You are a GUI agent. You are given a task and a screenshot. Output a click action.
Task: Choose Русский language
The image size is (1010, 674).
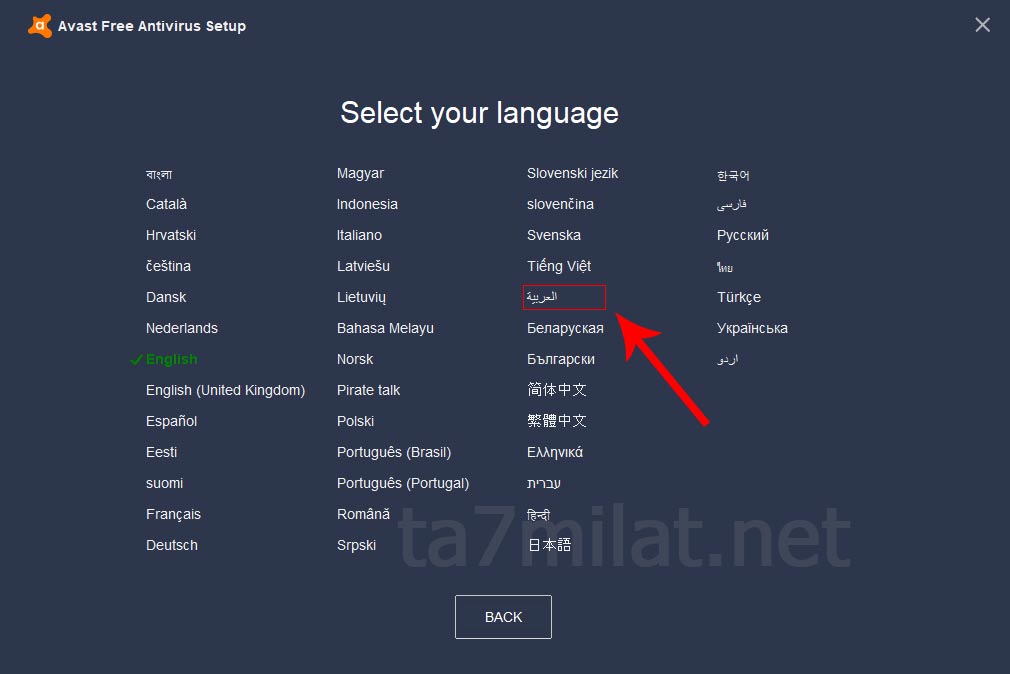click(743, 235)
